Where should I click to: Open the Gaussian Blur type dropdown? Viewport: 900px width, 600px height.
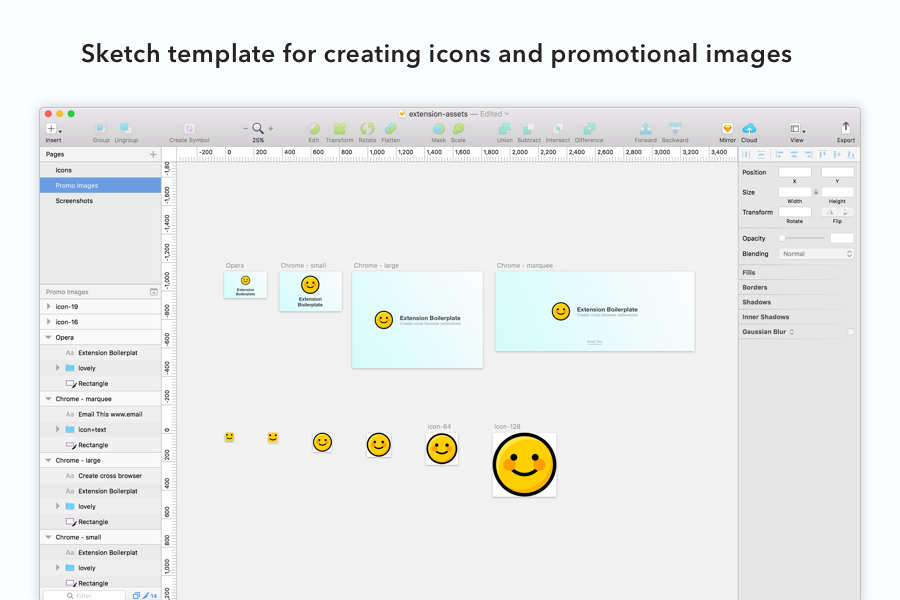(792, 332)
